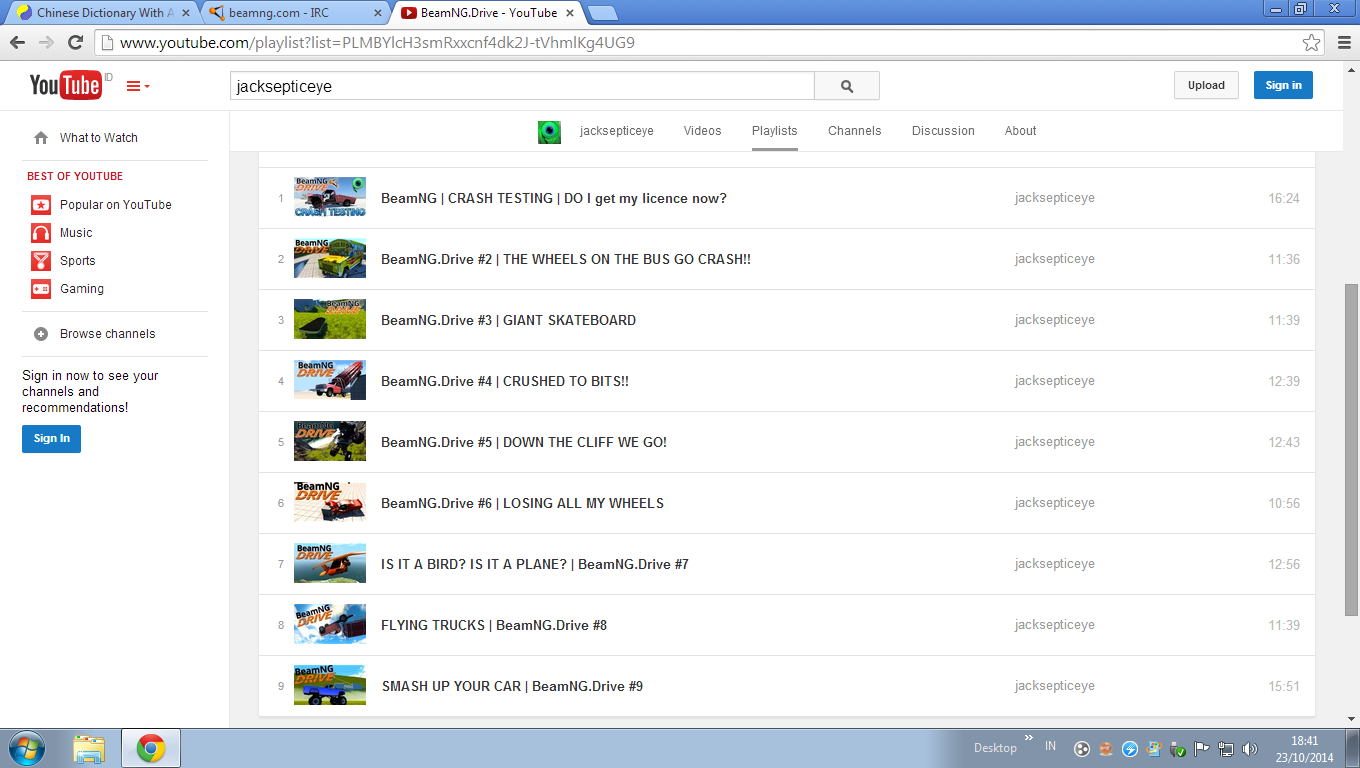The image size is (1360, 768).
Task: Select the channel Playlists tab
Action: 775,131
